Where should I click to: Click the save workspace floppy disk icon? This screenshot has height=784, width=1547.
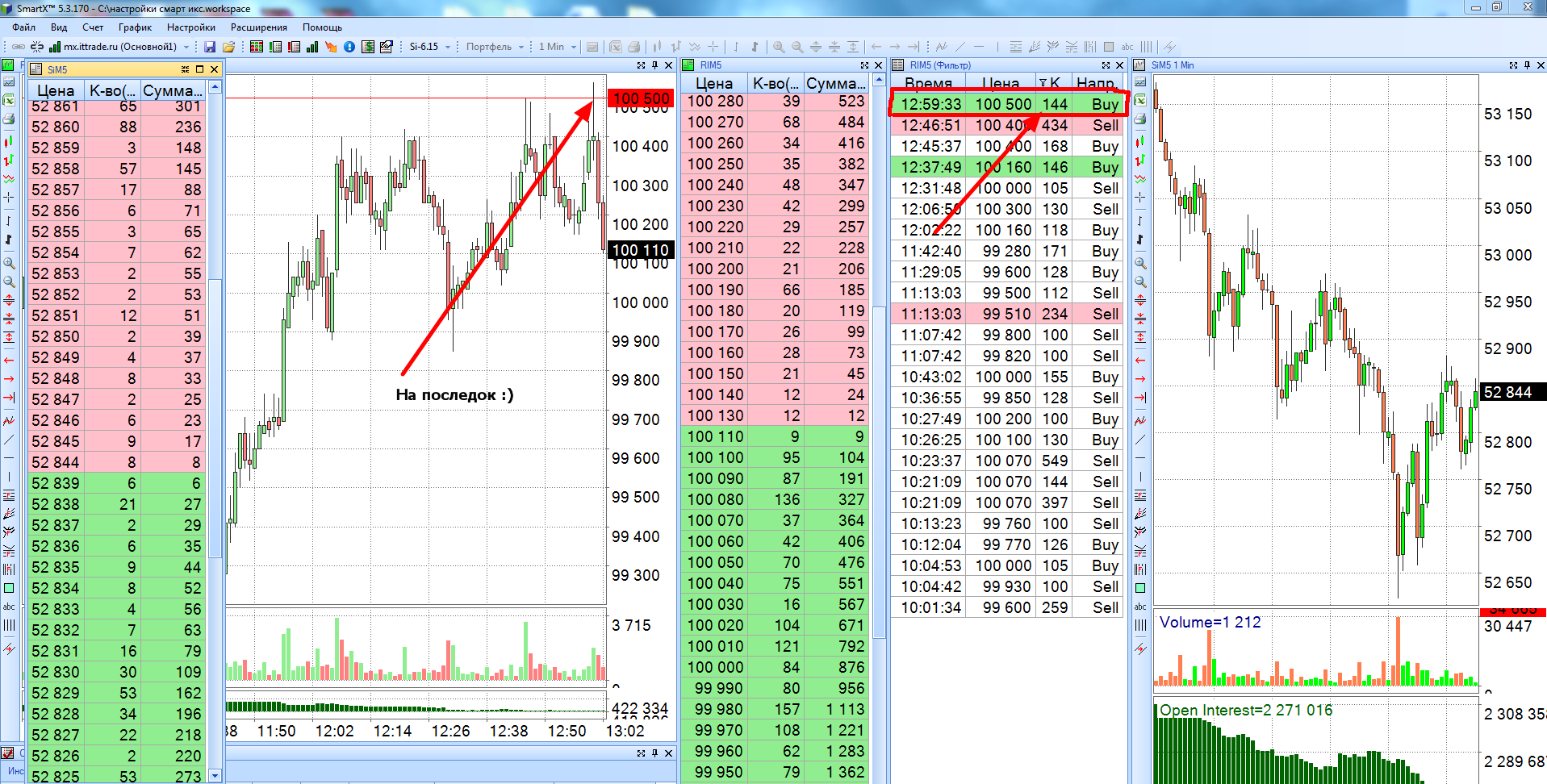[210, 47]
